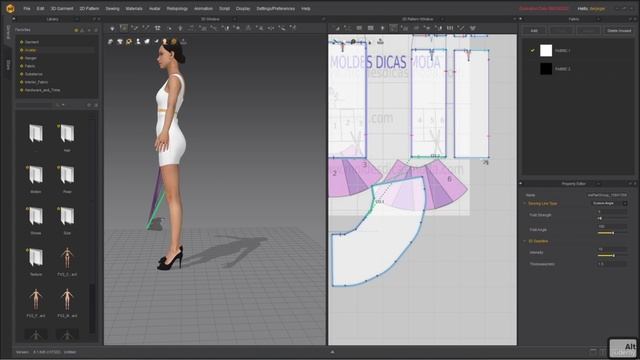Click the first edit tool in the 2D Pattern toolbar
The height and width of the screenshot is (360, 640).
(336, 28)
